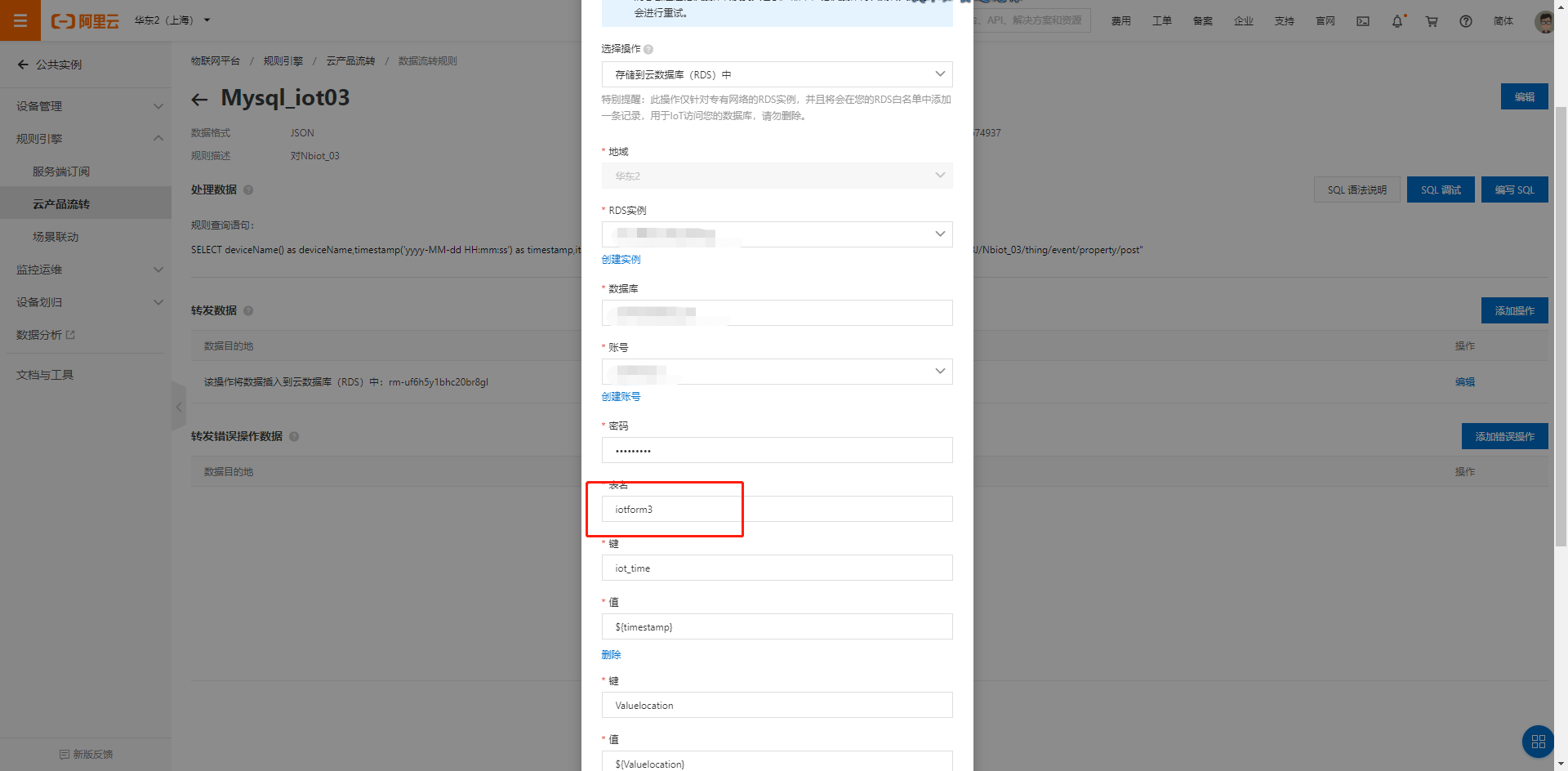Image resolution: width=1568 pixels, height=771 pixels.
Task: Click value field containing ${Valuelocation}
Action: pyautogui.click(x=777, y=761)
